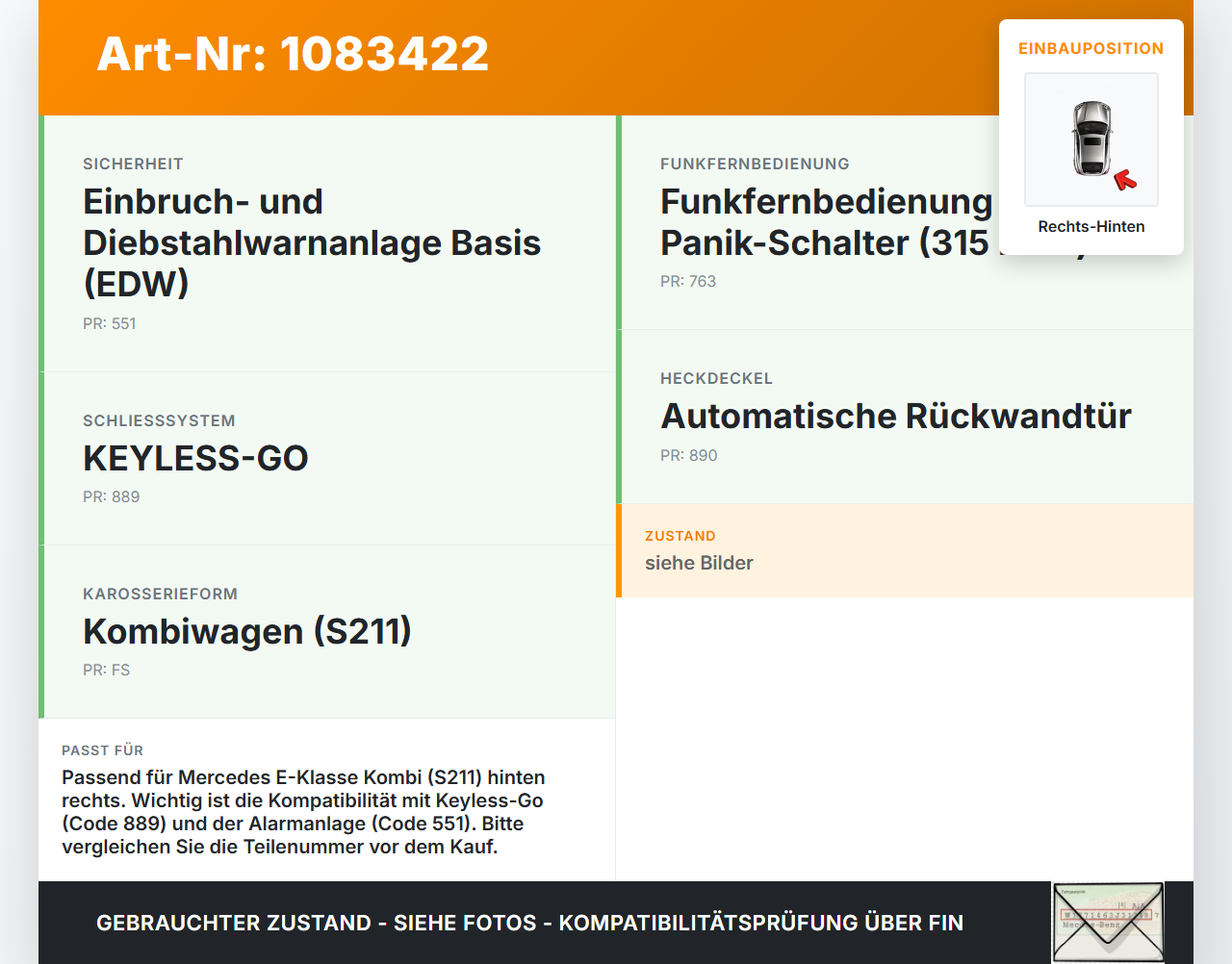Select the Einbruch- und Diebstahlwarnanlage Basis title

point(312,242)
